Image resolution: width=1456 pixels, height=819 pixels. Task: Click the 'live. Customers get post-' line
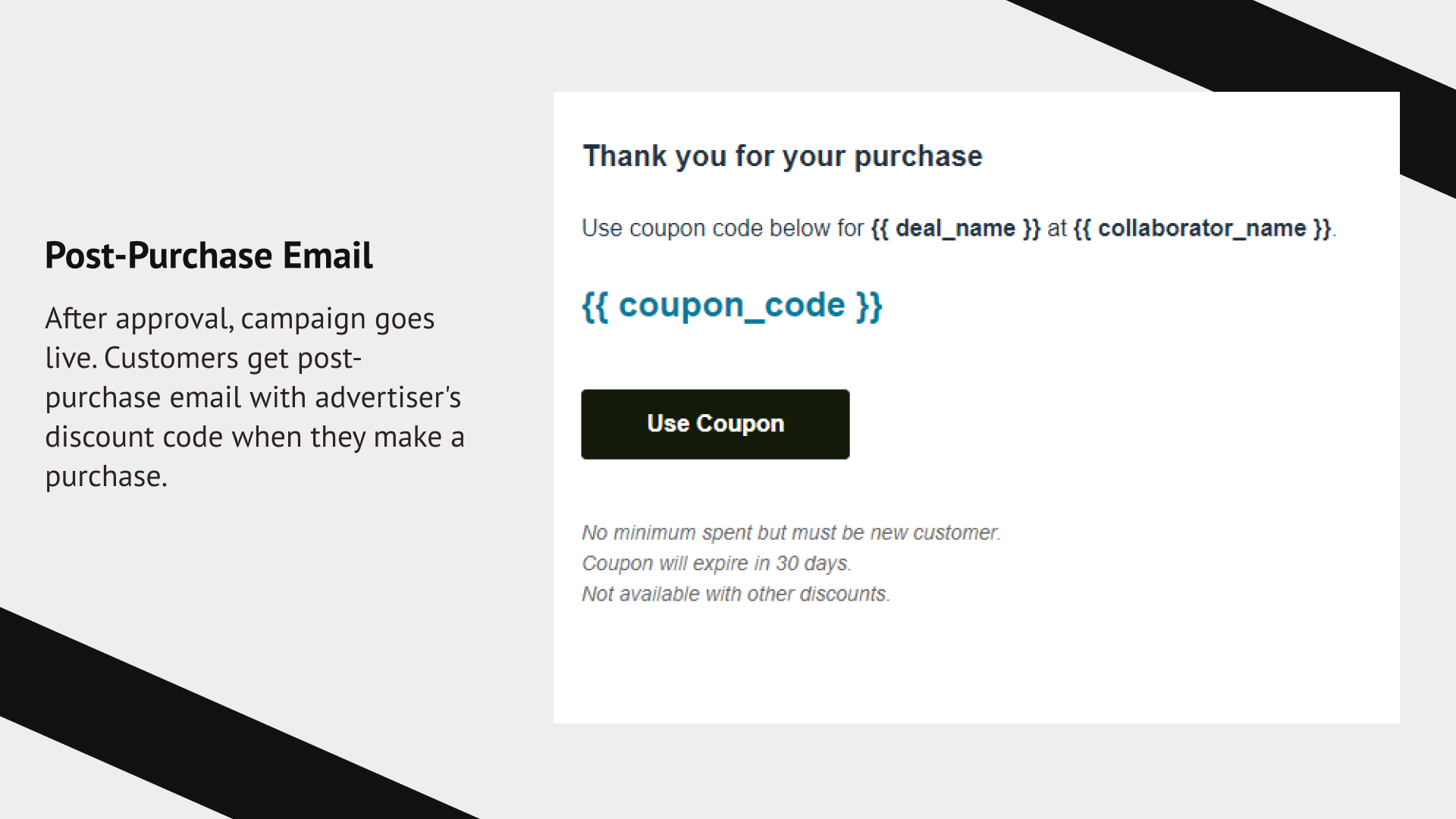pos(203,359)
